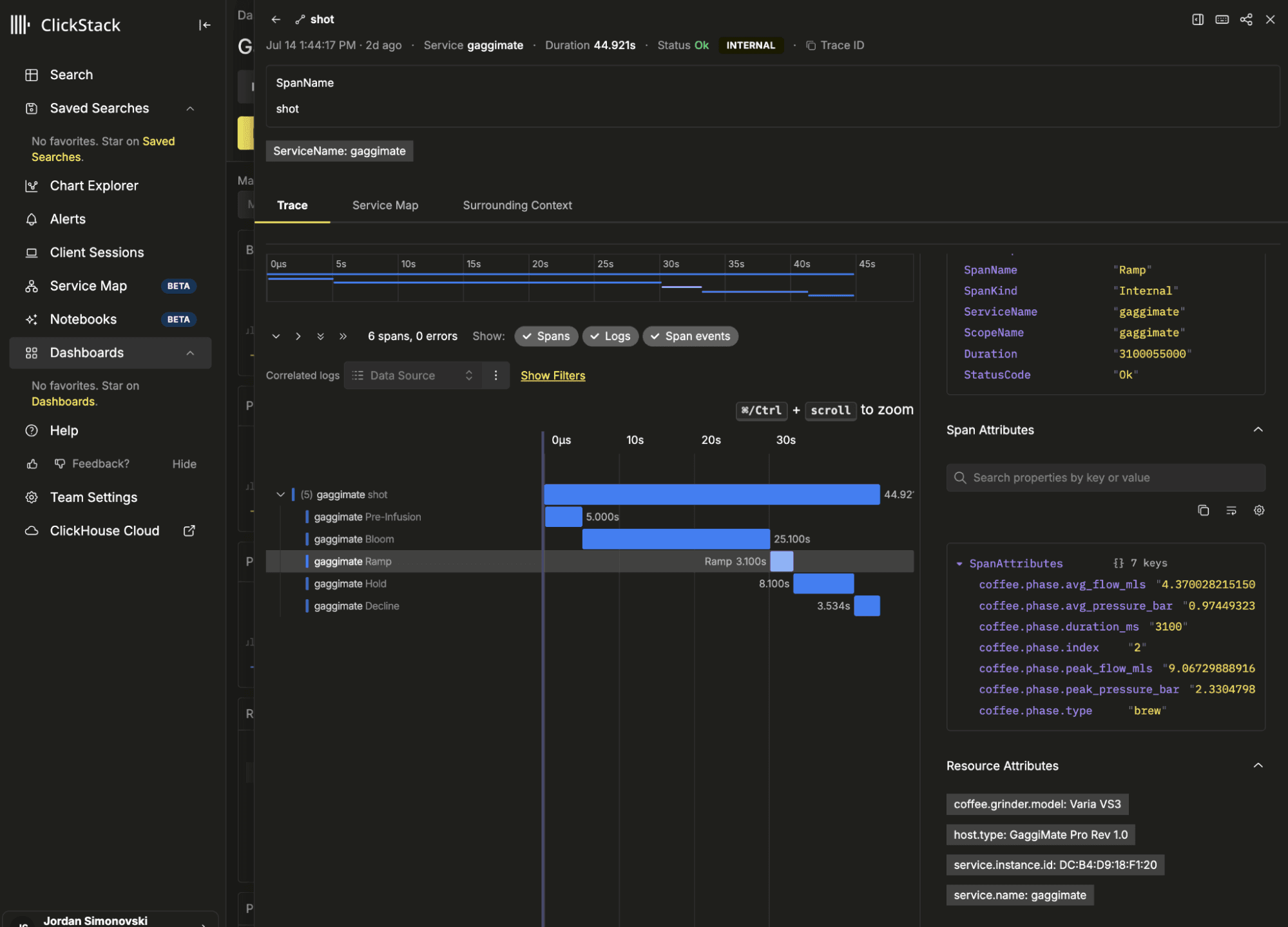Open ClickHouse Cloud external link
Image resolution: width=1288 pixels, height=927 pixels.
click(189, 531)
